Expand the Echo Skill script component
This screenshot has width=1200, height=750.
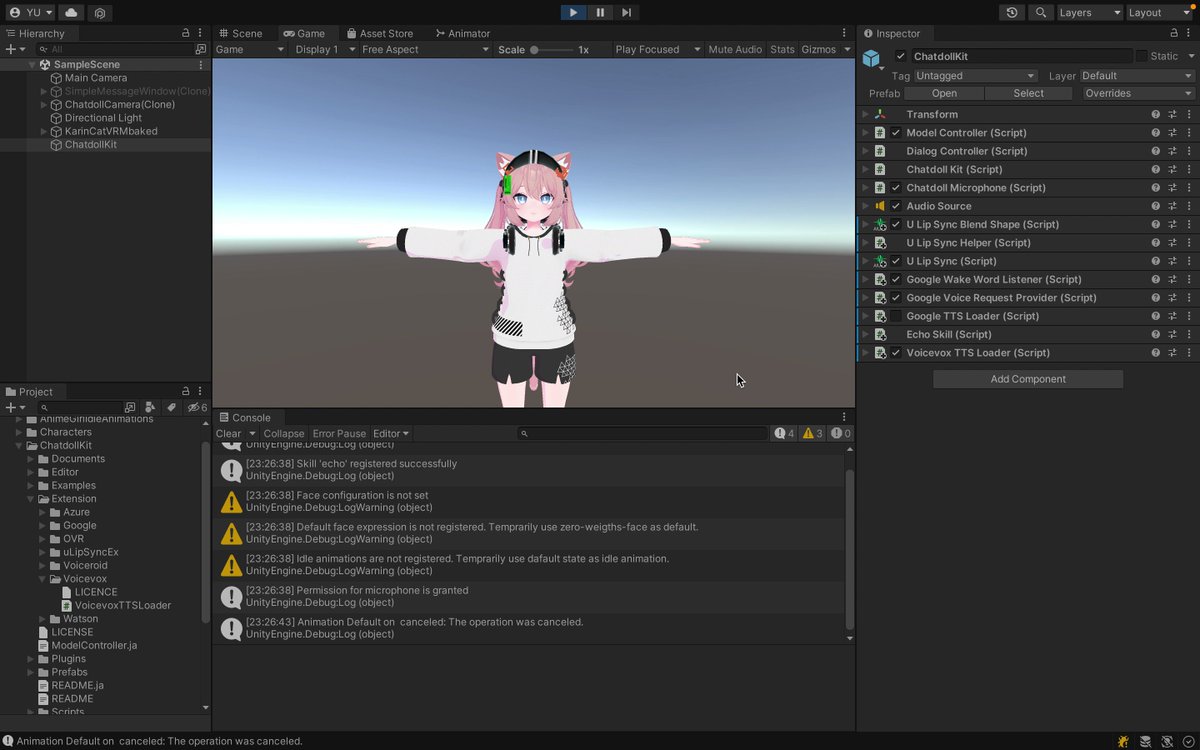[x=866, y=334]
